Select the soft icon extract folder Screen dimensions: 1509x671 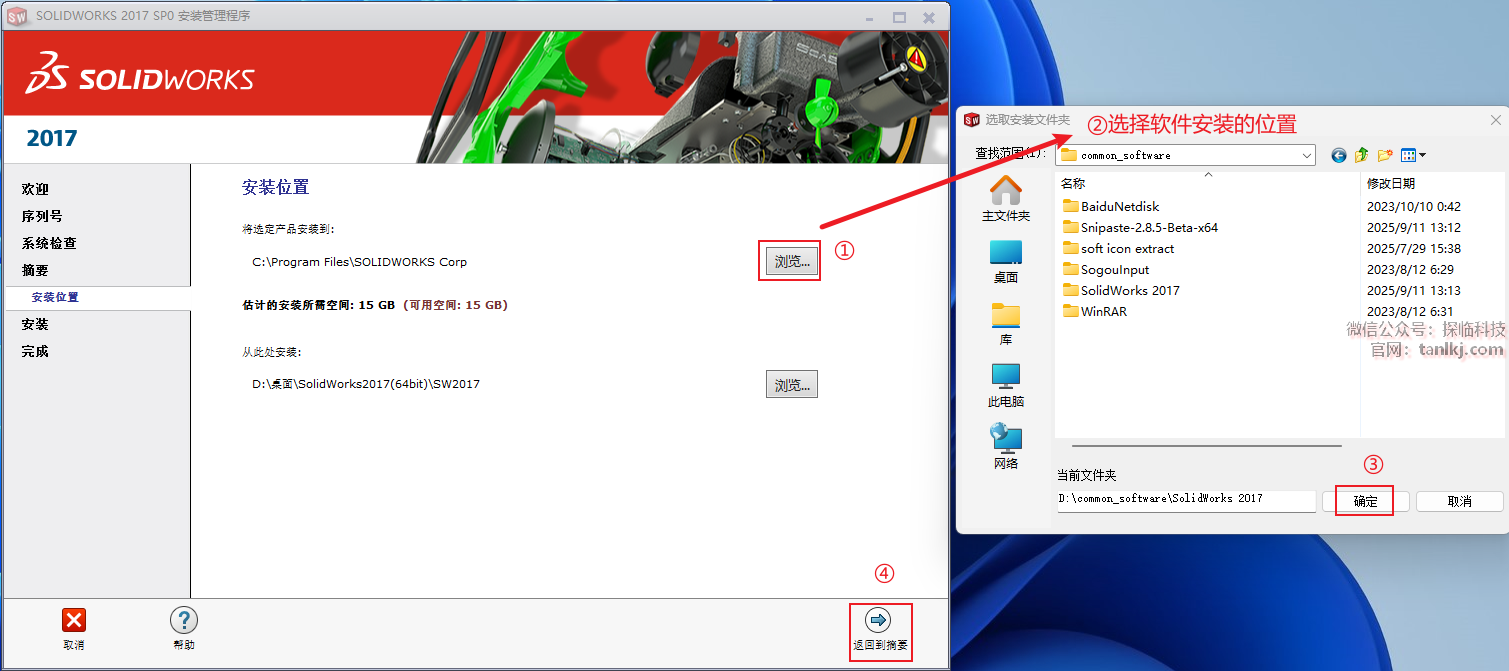1118,248
